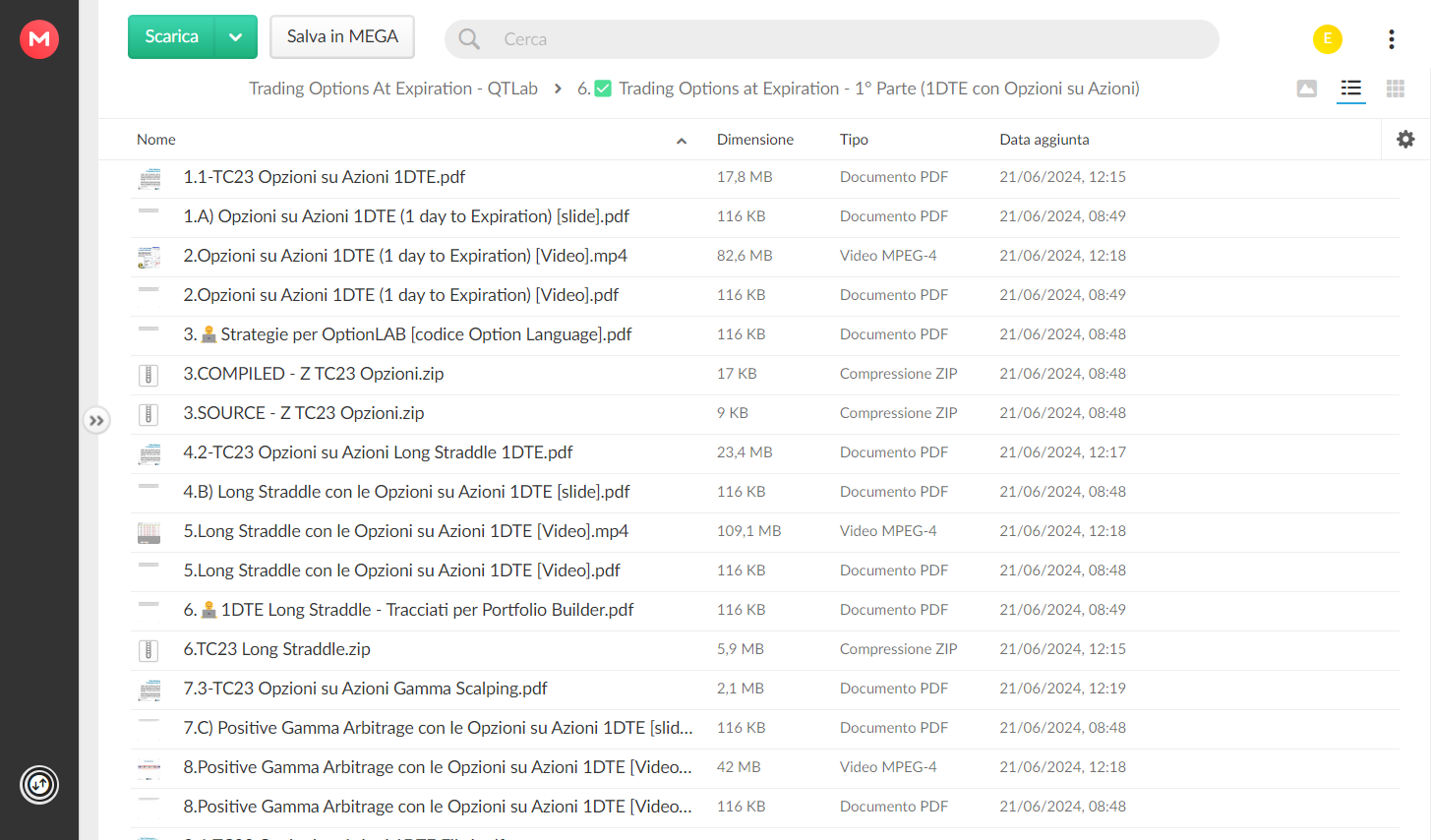Screen dimensions: 1431x840
Task: Go to Trading Options At Expiration - QTLab breadcrumb
Action: [x=393, y=89]
